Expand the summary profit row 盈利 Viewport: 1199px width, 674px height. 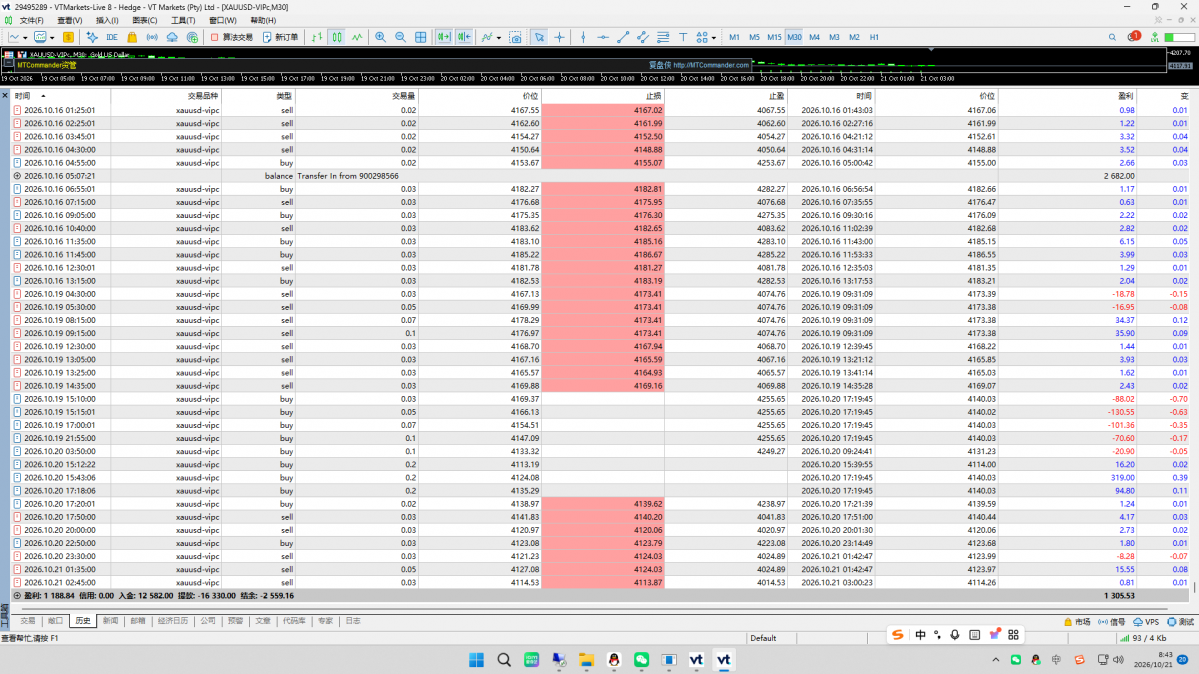(17, 595)
